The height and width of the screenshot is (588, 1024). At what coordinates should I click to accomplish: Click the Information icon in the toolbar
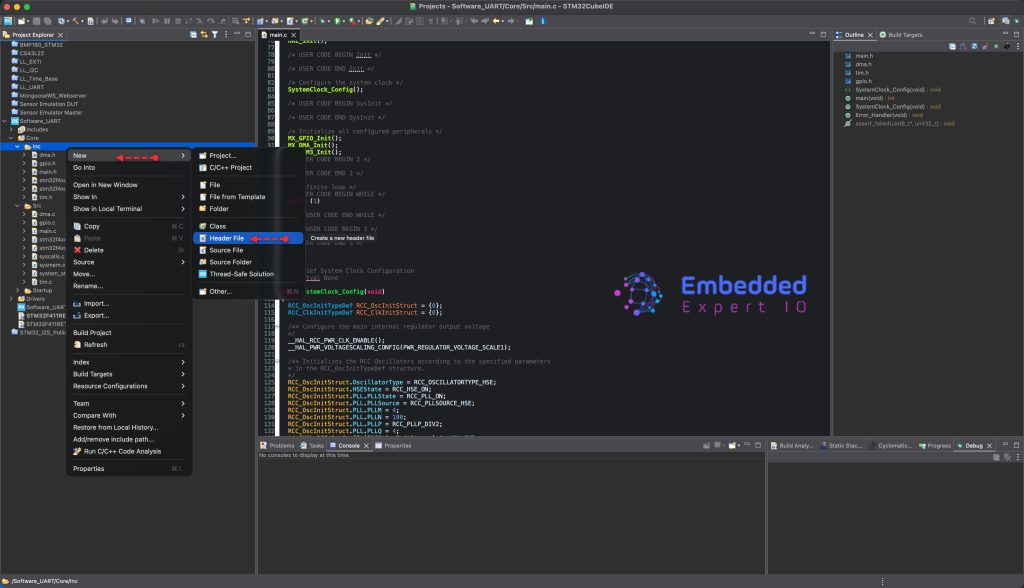(x=542, y=21)
